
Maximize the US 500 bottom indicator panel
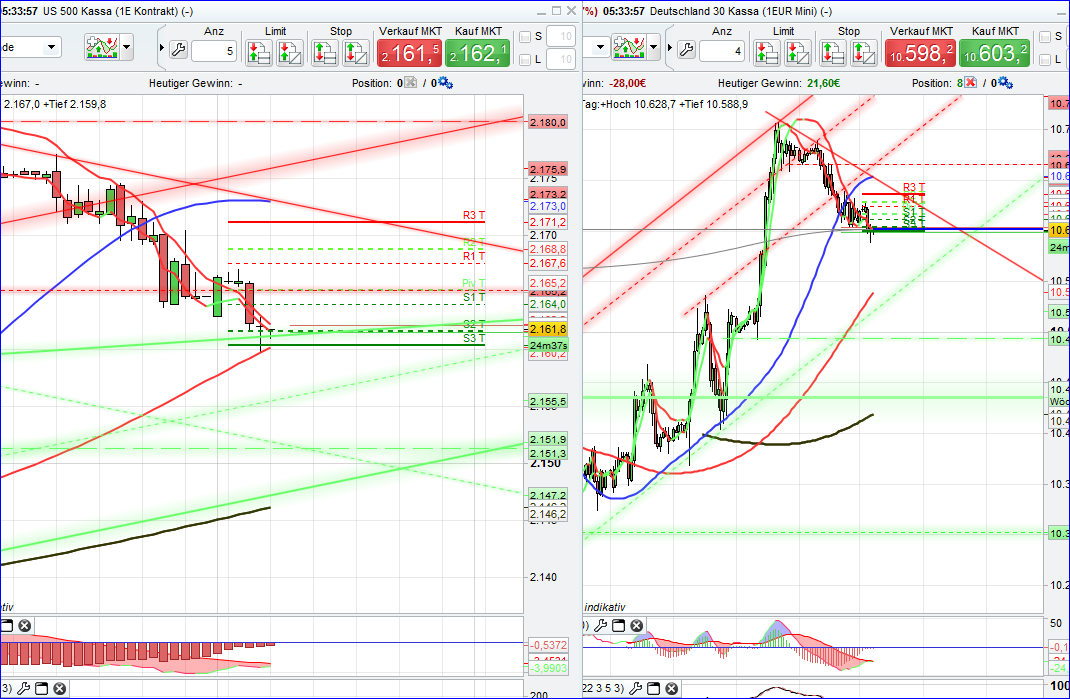(x=41, y=688)
